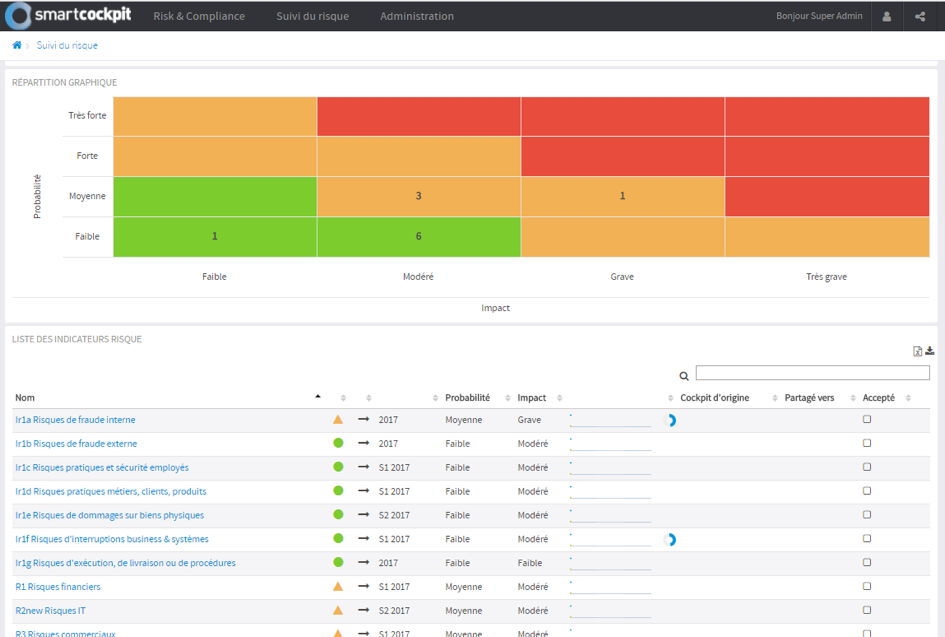Click the green status dot for Ir1b

point(338,443)
